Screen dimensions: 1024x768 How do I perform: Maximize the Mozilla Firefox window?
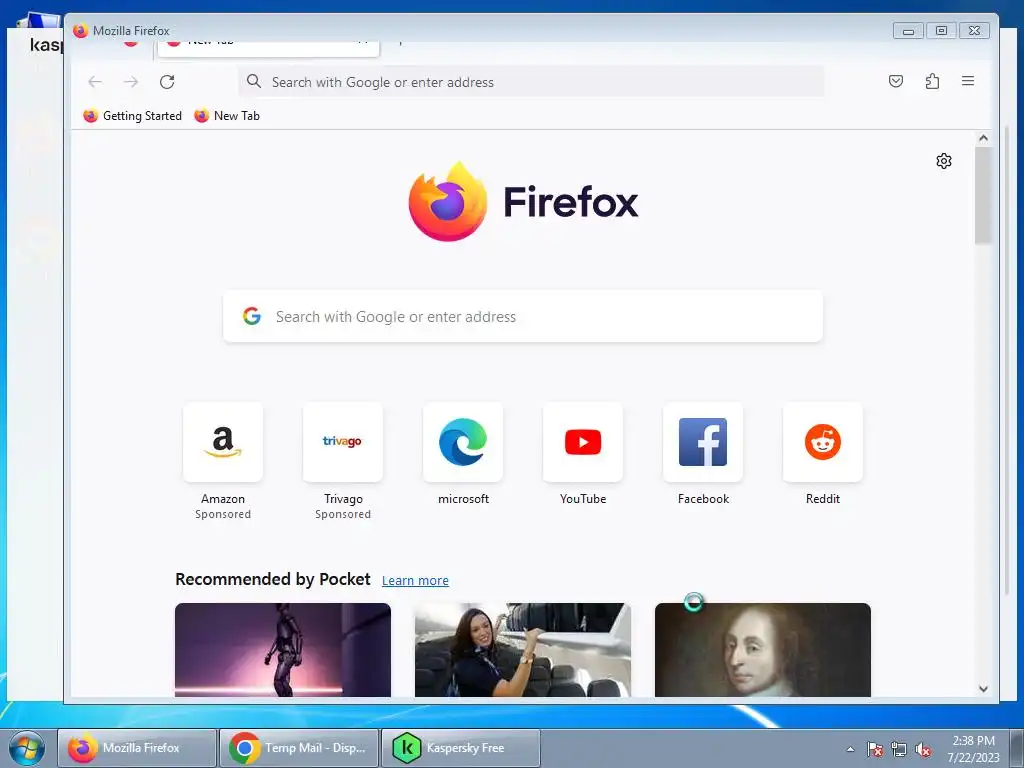[941, 31]
